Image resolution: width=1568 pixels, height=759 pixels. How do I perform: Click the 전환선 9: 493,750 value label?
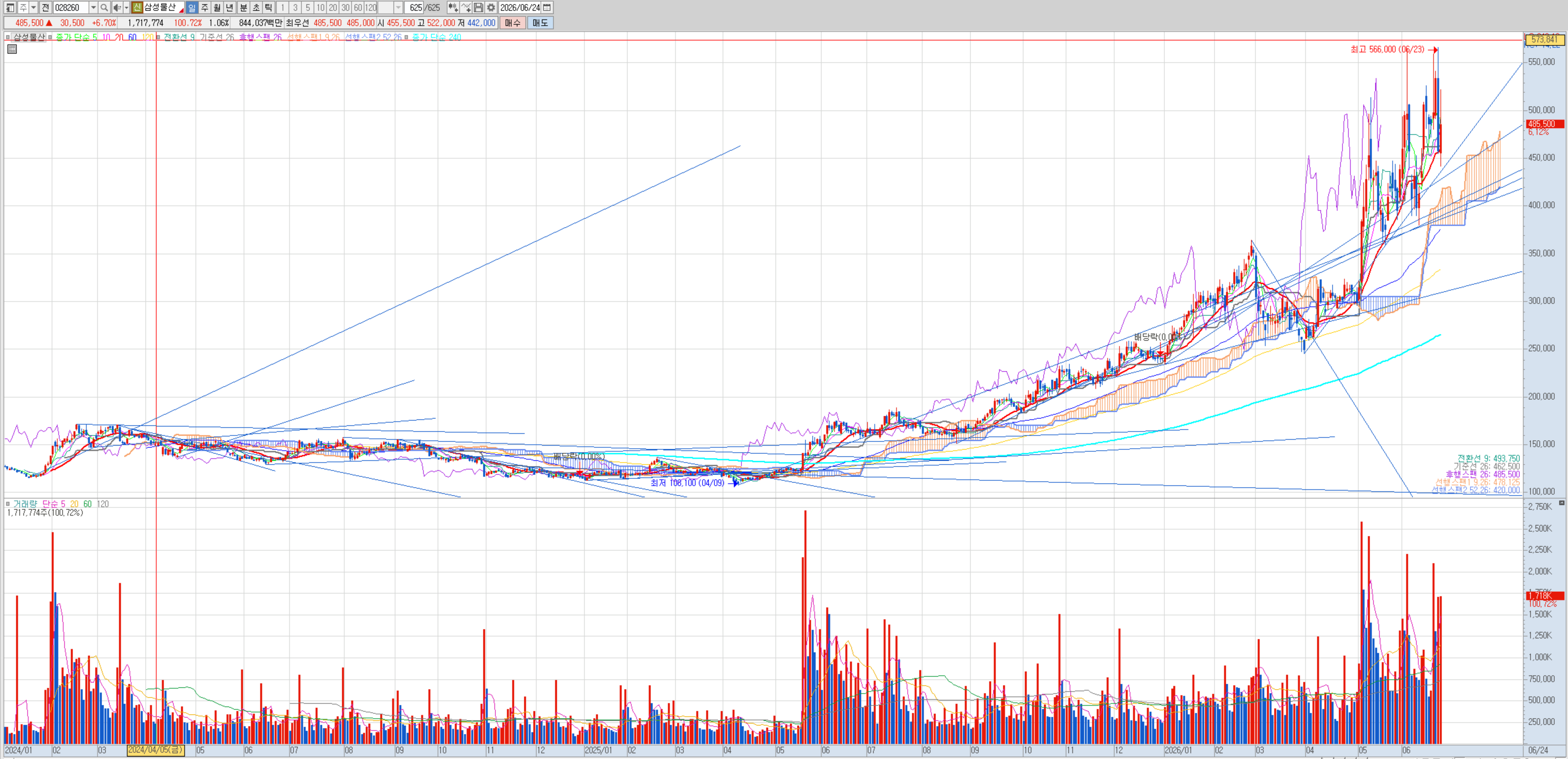[x=1488, y=458]
